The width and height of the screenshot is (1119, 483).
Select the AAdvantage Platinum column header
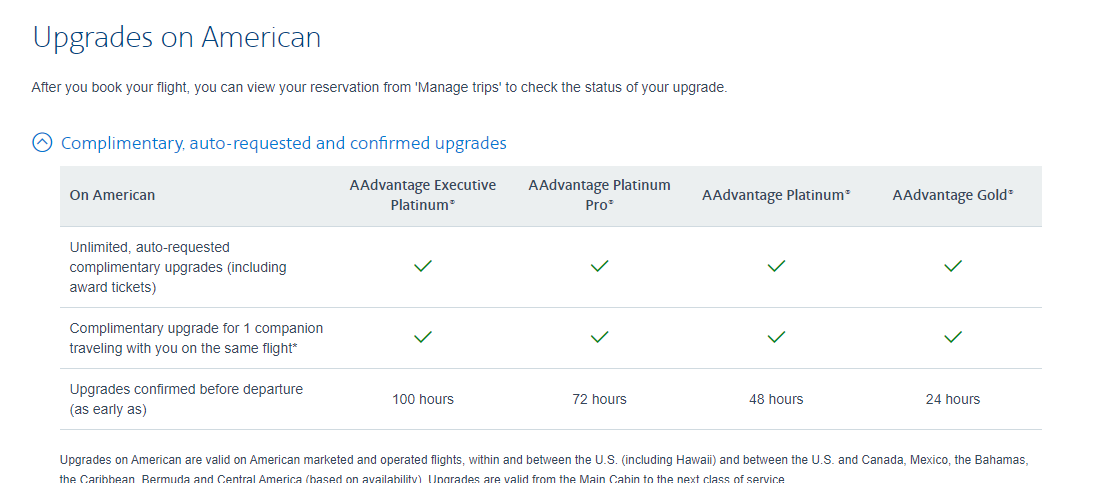(776, 195)
